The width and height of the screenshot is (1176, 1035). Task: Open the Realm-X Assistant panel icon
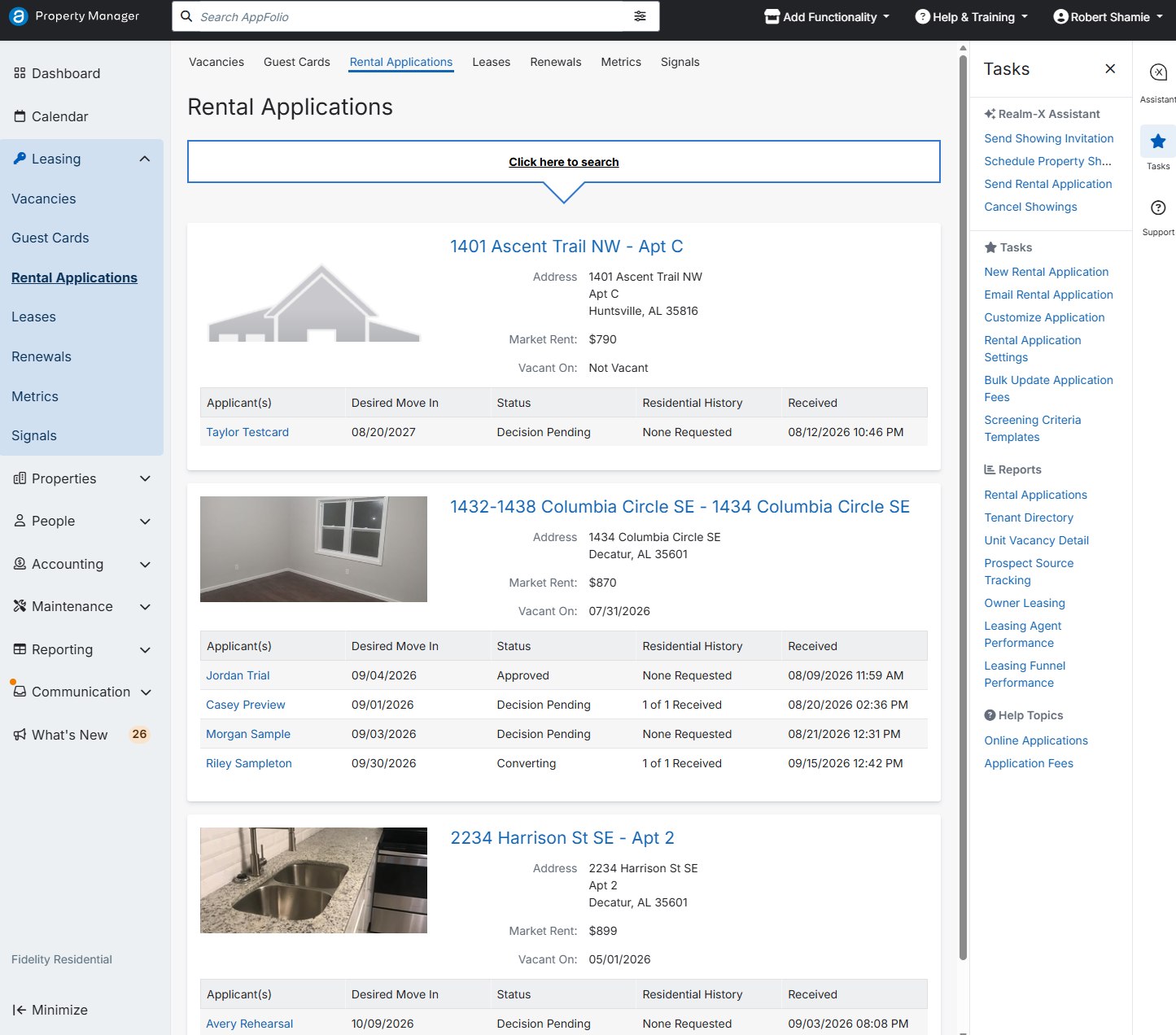tap(1157, 72)
